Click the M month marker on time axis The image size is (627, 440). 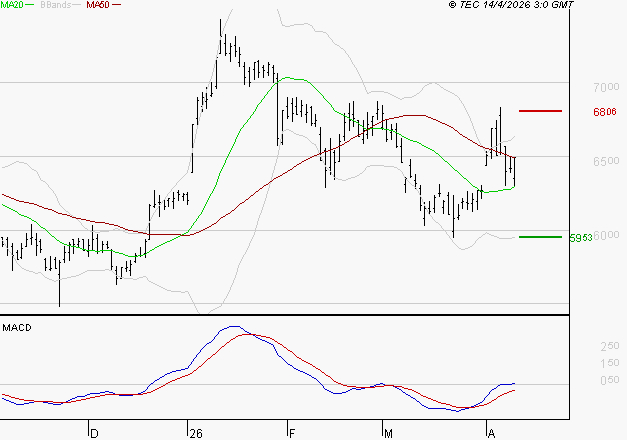point(388,434)
